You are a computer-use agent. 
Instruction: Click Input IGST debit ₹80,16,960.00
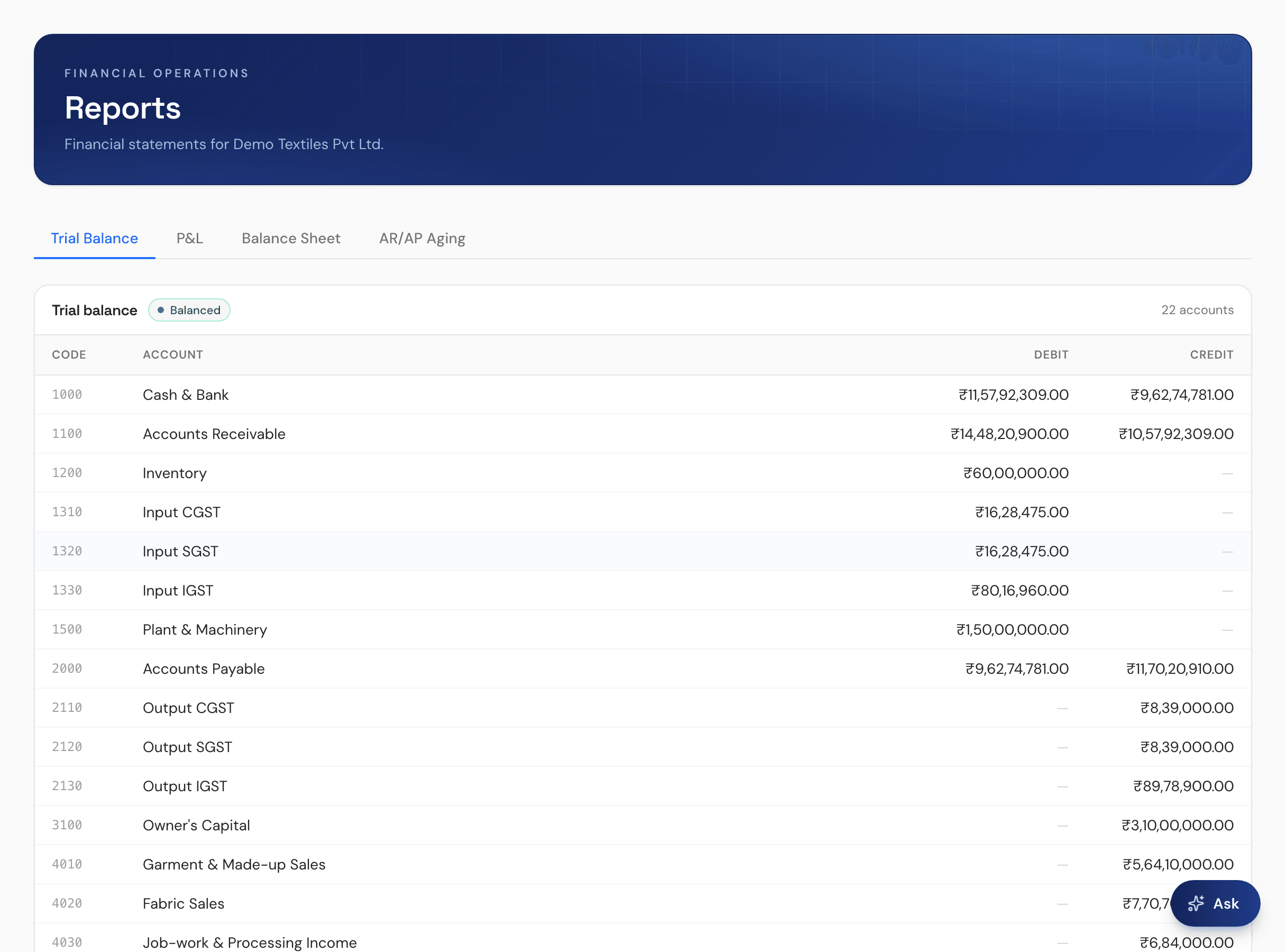[x=1020, y=591]
